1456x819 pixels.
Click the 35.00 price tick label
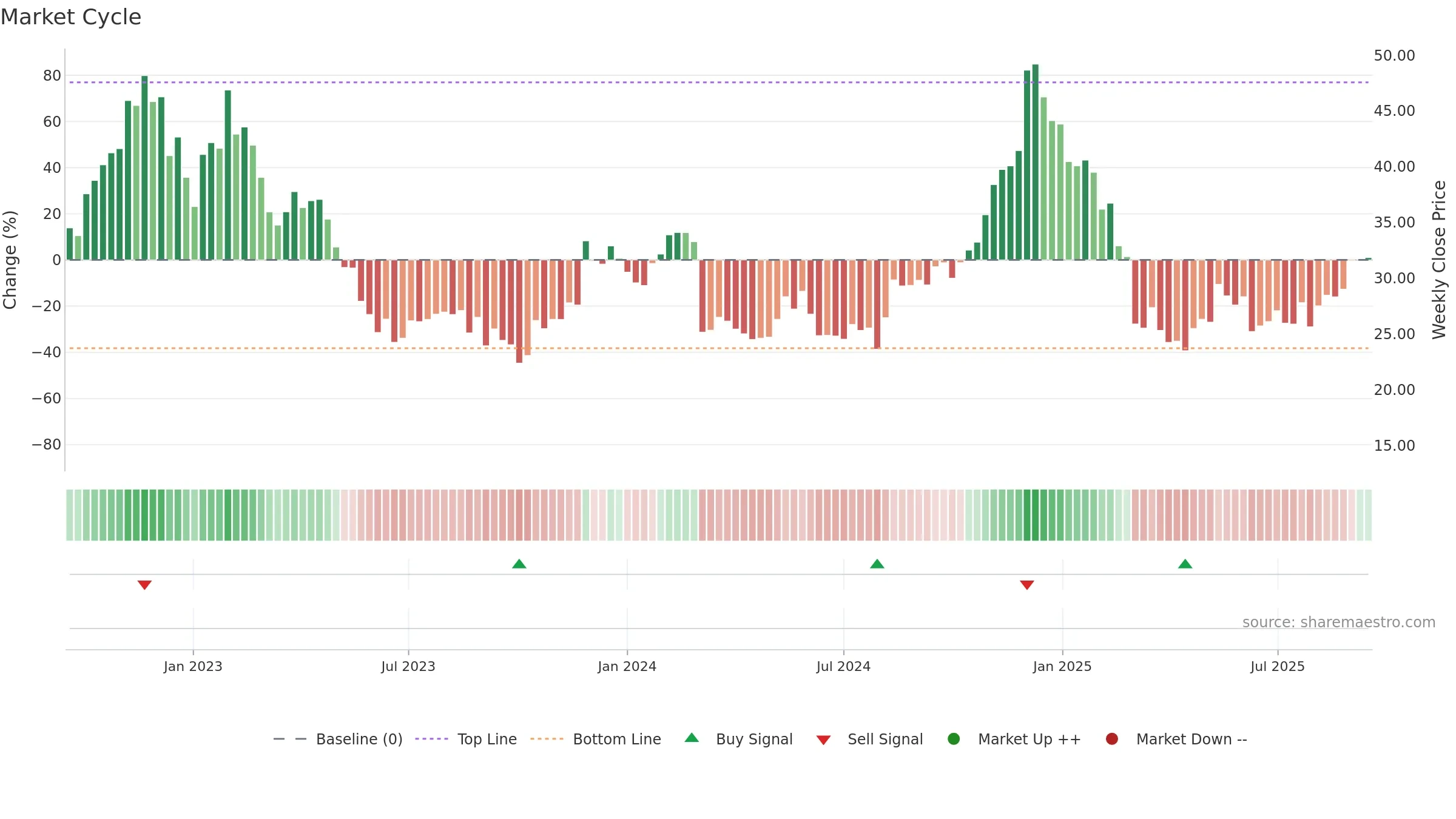point(1395,223)
